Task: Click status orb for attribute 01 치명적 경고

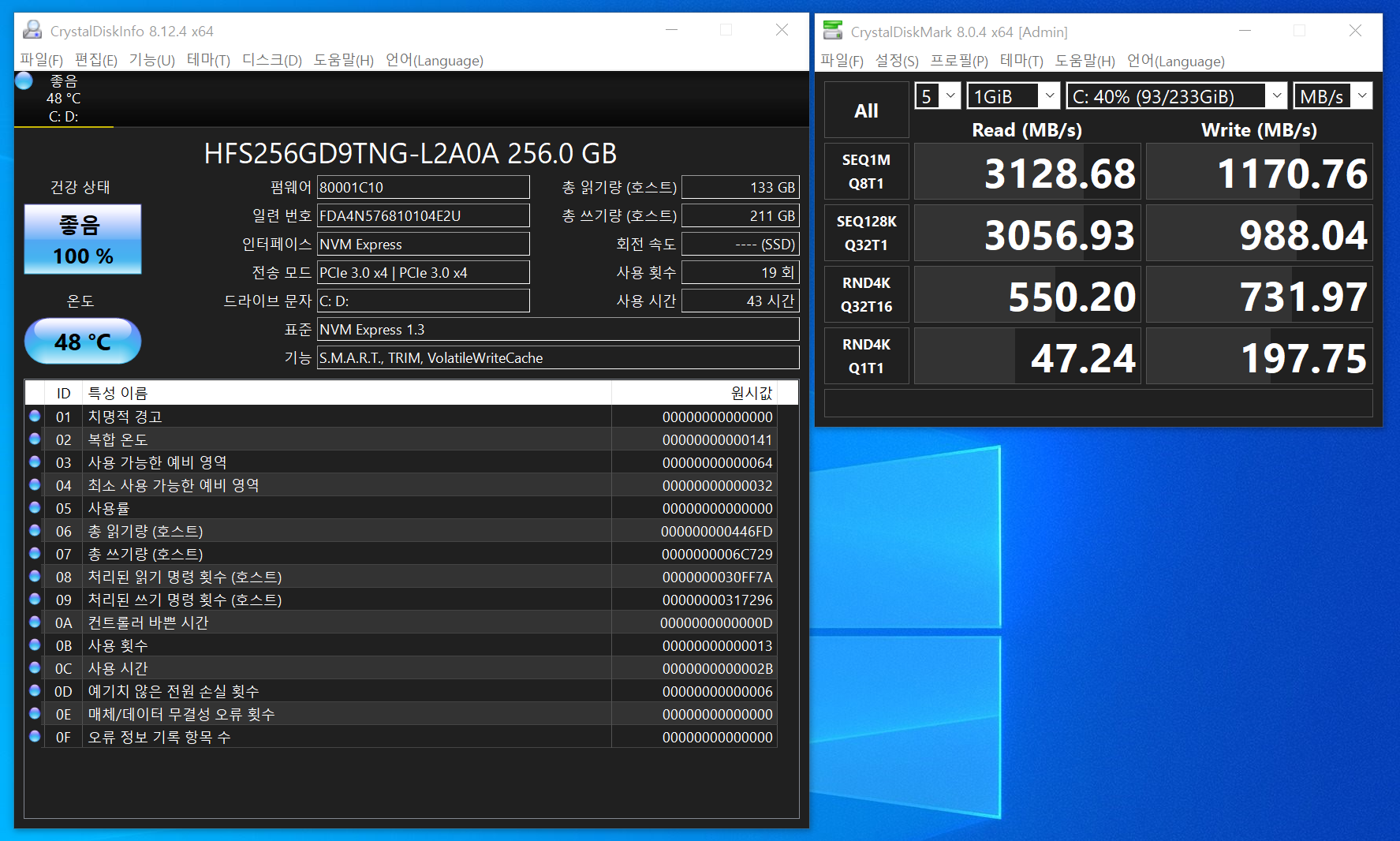Action: tap(35, 416)
